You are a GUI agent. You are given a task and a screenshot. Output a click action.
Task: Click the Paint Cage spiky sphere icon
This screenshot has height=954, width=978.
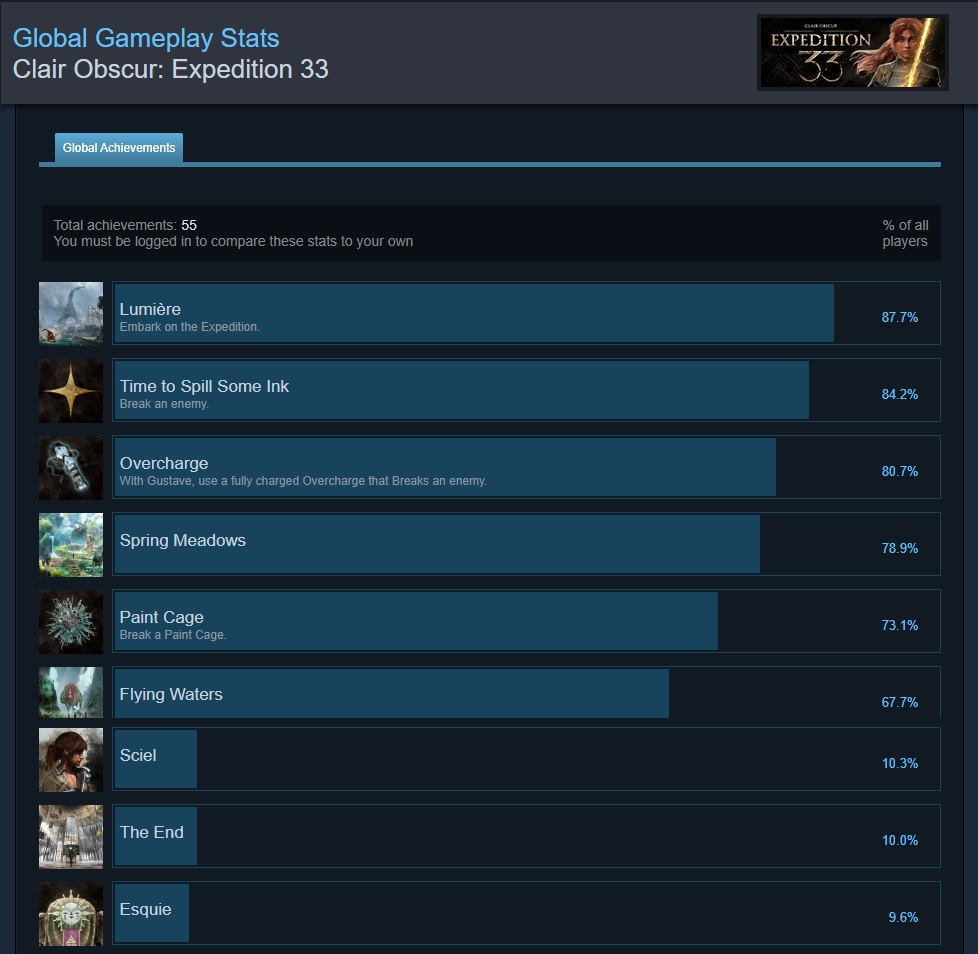coord(70,621)
